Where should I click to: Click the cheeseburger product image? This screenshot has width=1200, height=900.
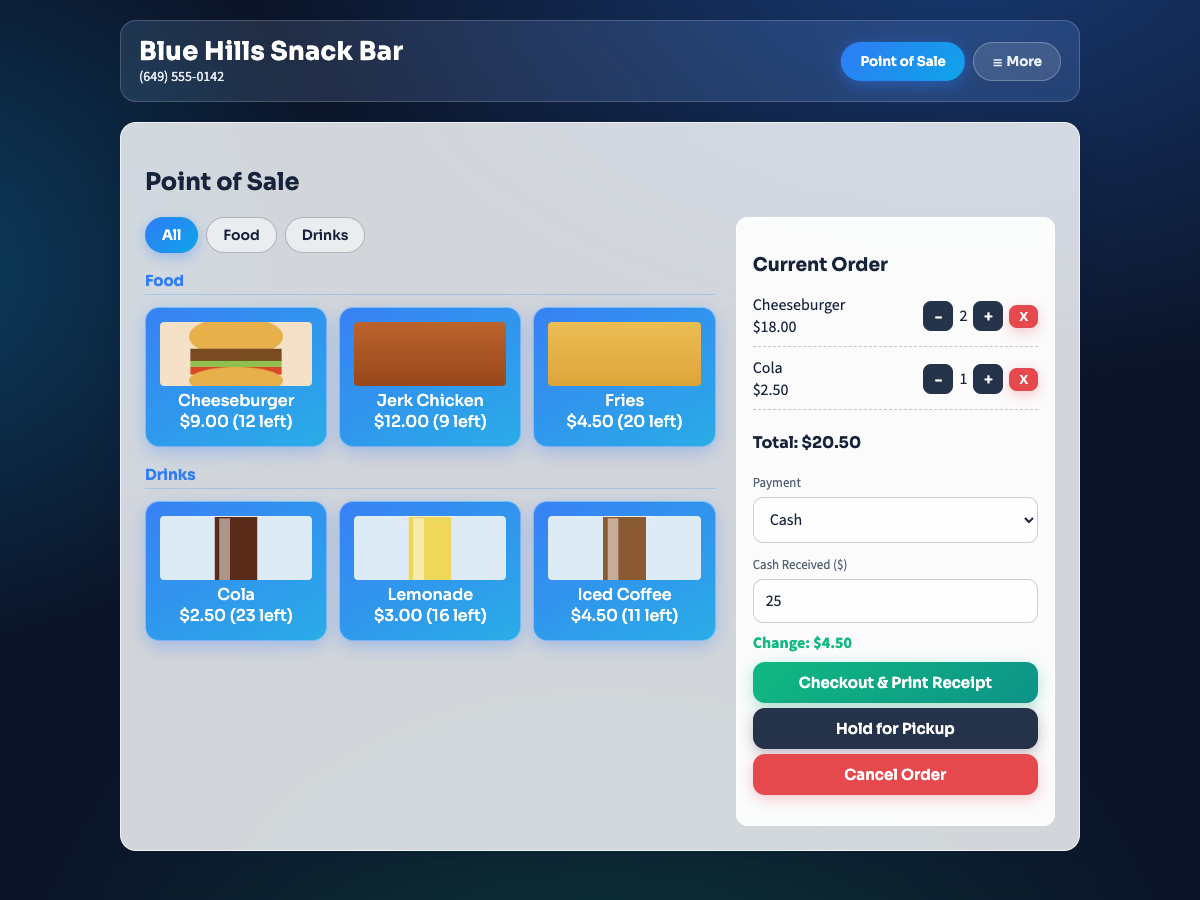click(236, 354)
